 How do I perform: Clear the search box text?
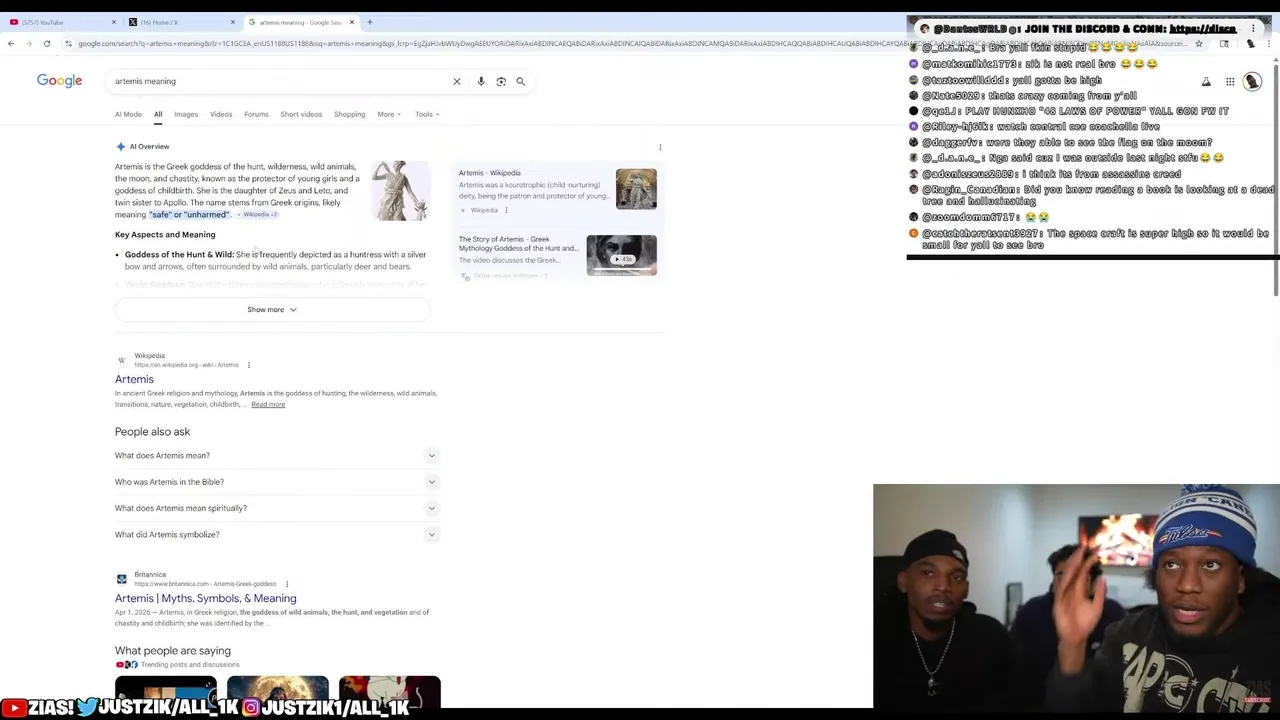pyautogui.click(x=457, y=81)
